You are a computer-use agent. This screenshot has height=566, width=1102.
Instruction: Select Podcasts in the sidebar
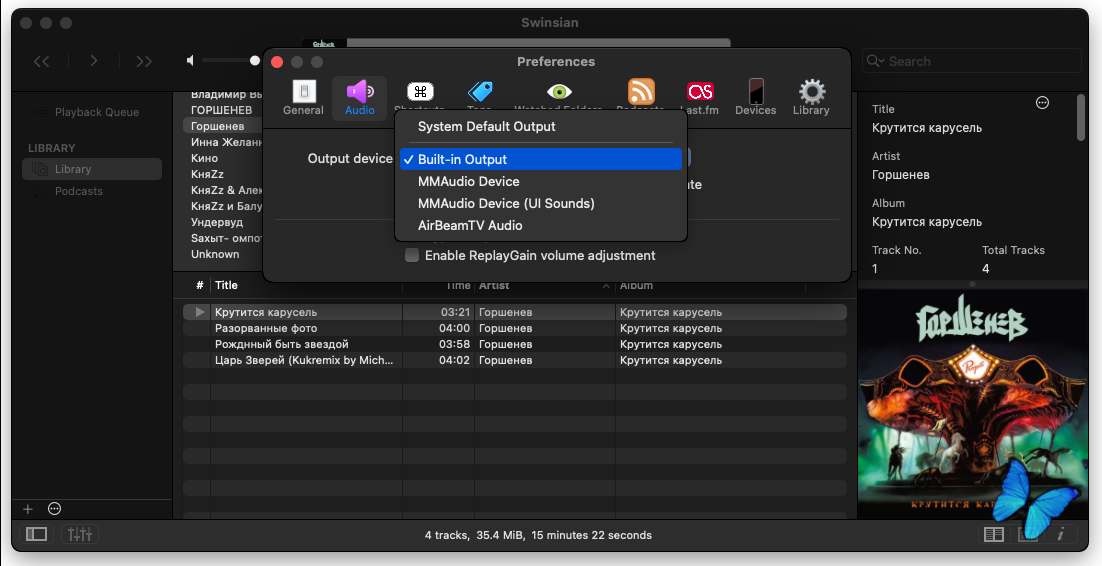pyautogui.click(x=79, y=191)
